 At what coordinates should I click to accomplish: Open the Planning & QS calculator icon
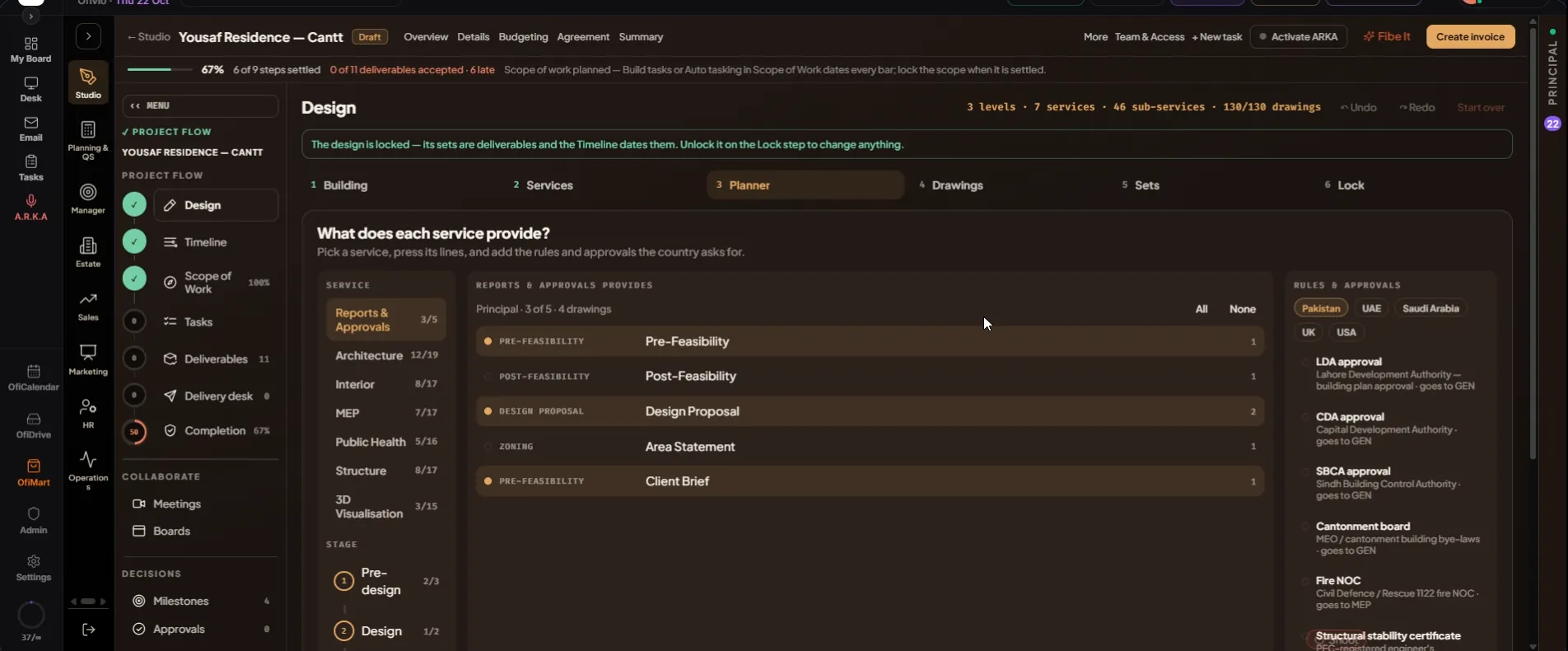click(x=88, y=140)
